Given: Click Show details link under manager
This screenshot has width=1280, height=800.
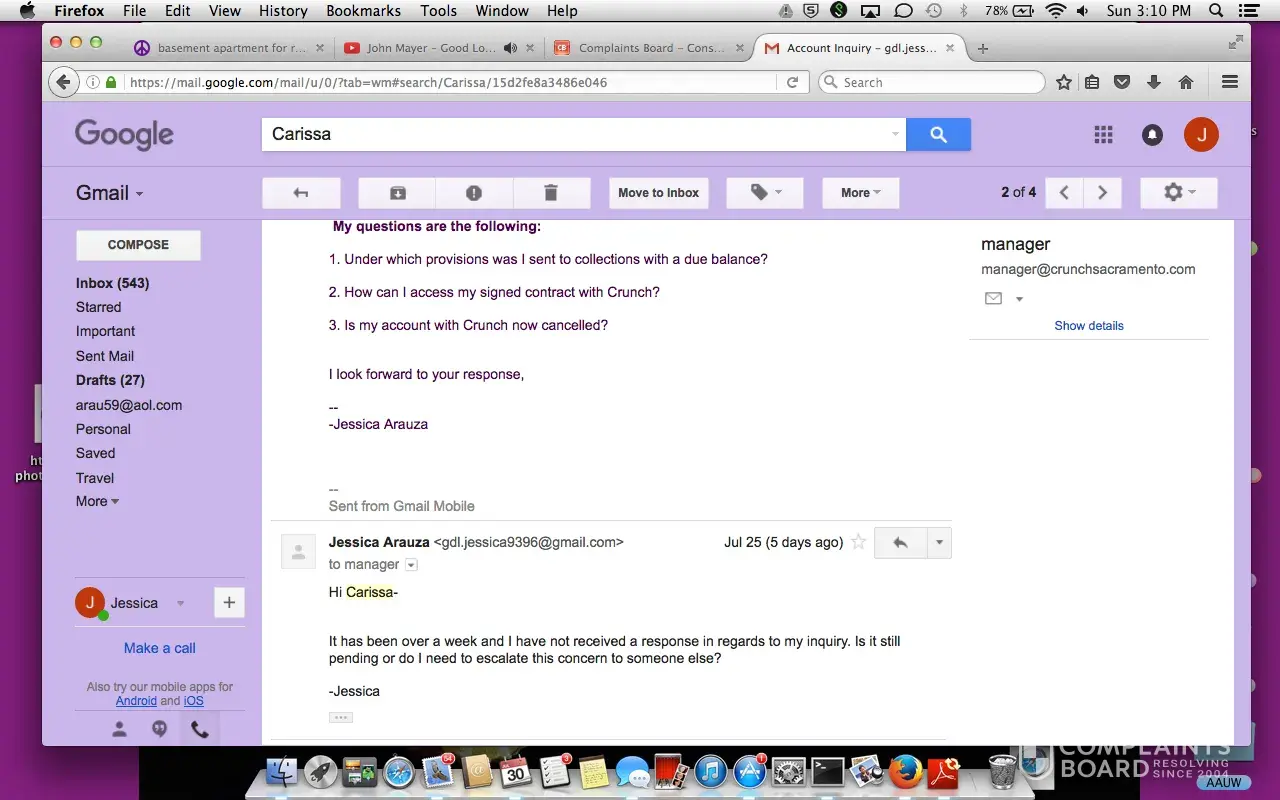Looking at the screenshot, I should coord(1088,326).
